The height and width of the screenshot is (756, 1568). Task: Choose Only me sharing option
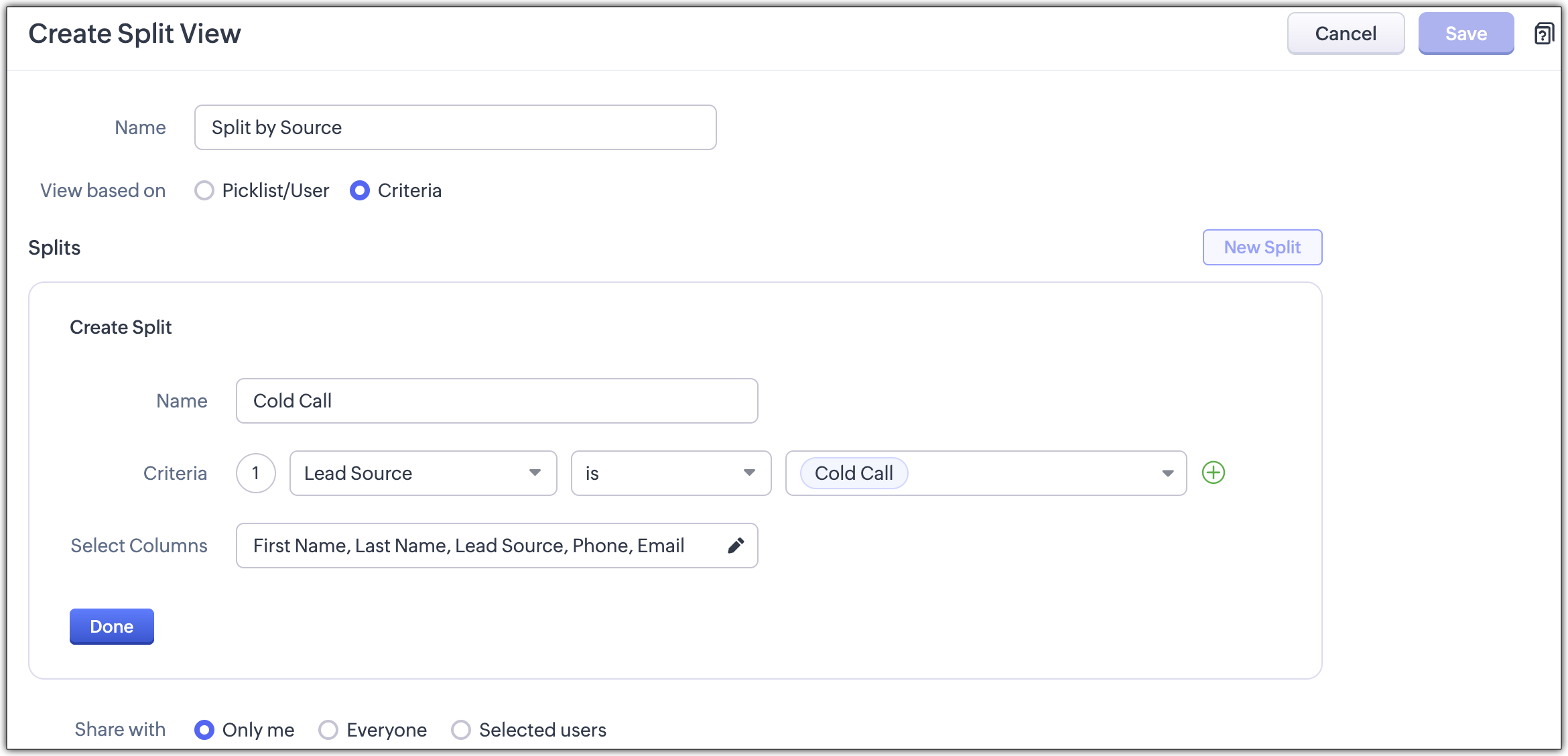[204, 730]
